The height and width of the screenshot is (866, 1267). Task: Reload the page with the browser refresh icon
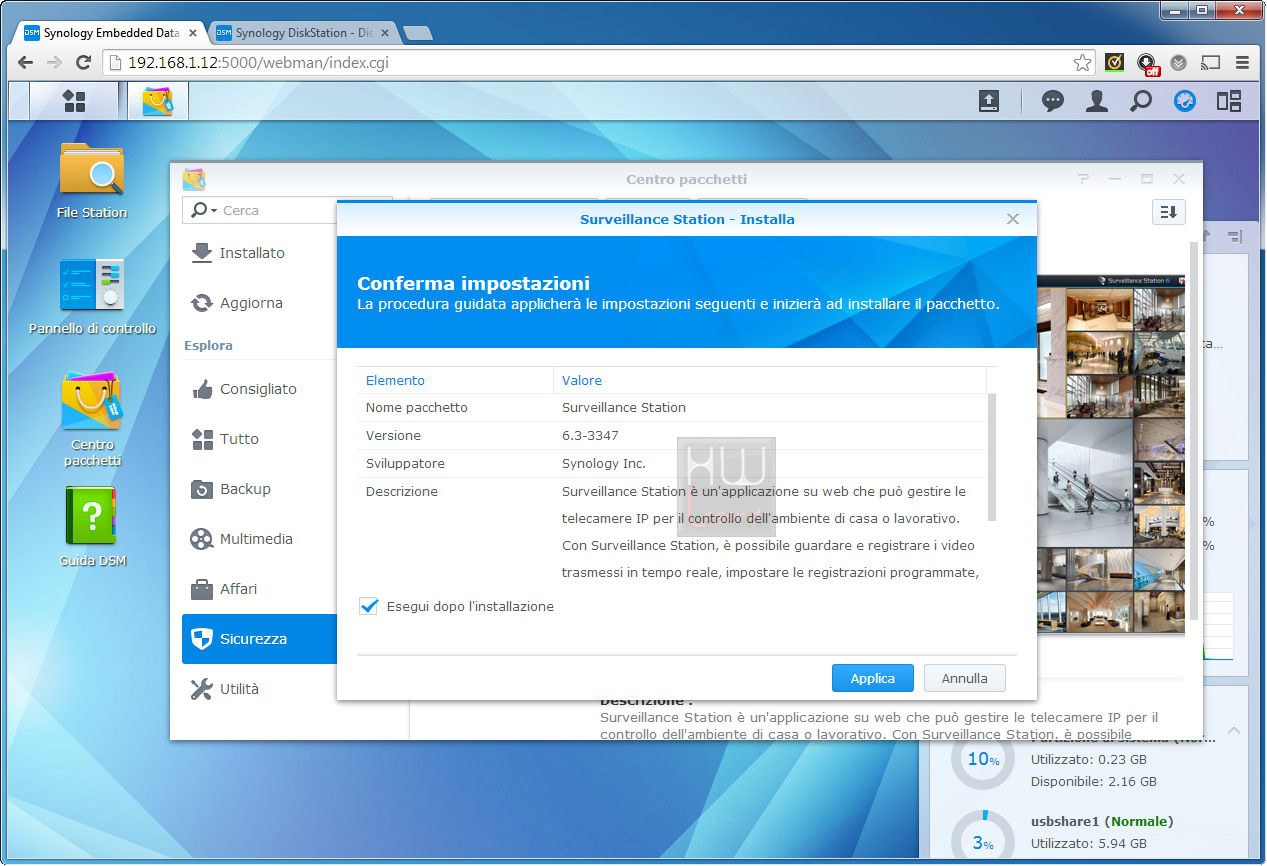click(x=84, y=63)
